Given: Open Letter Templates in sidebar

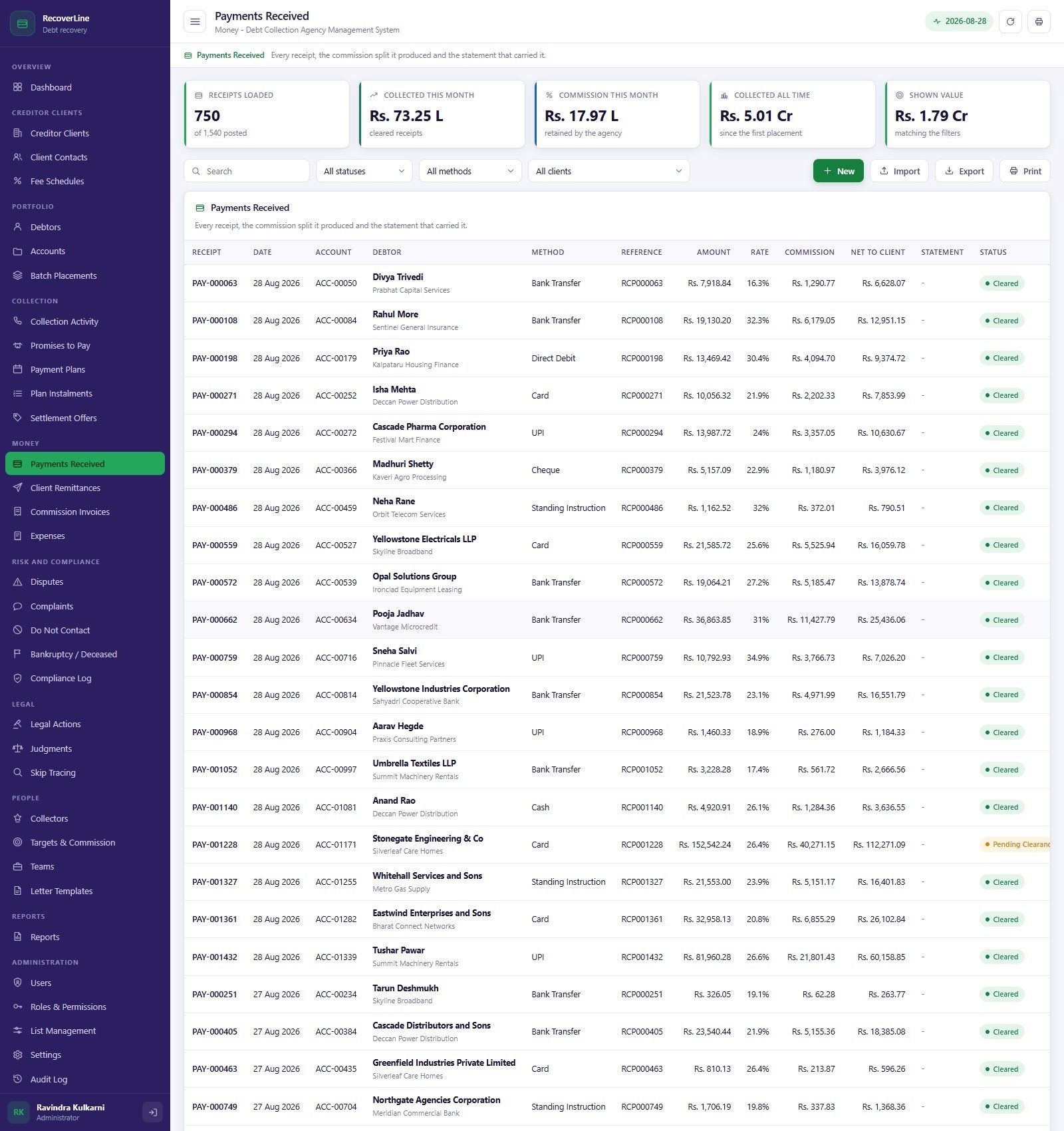Looking at the screenshot, I should click(x=85, y=891).
